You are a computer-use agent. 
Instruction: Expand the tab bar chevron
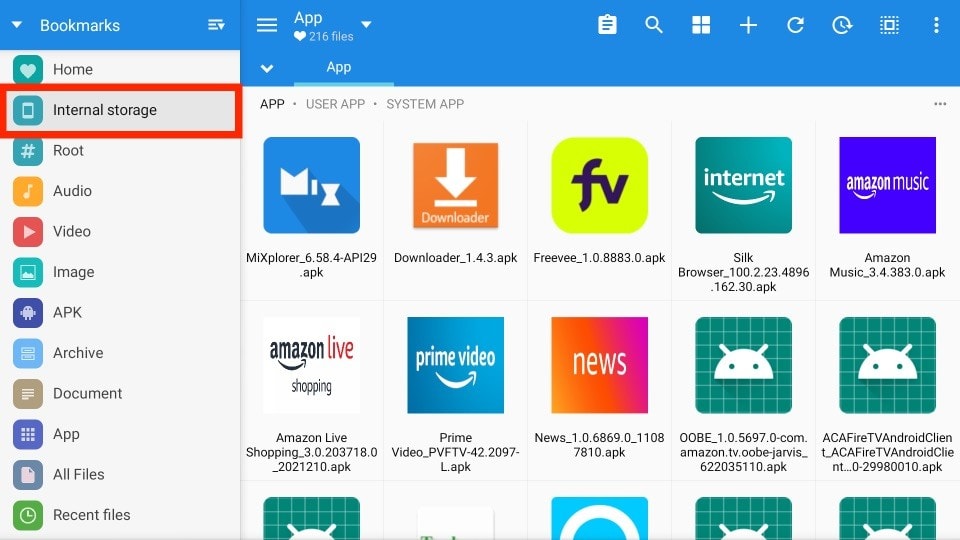[x=267, y=69]
